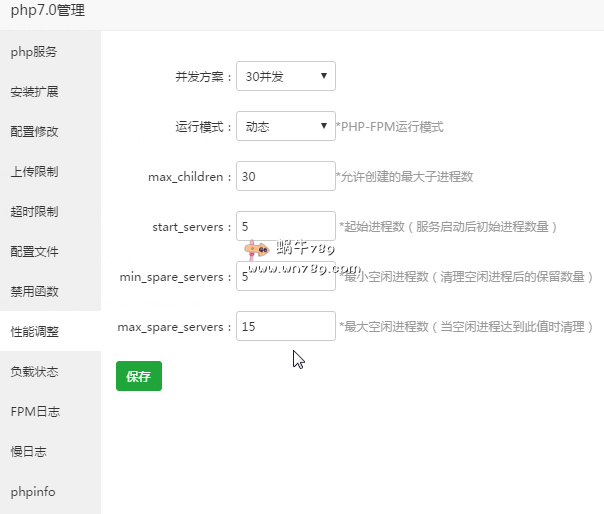
Task: Click the php7.0管理 window title
Action: tap(48, 12)
